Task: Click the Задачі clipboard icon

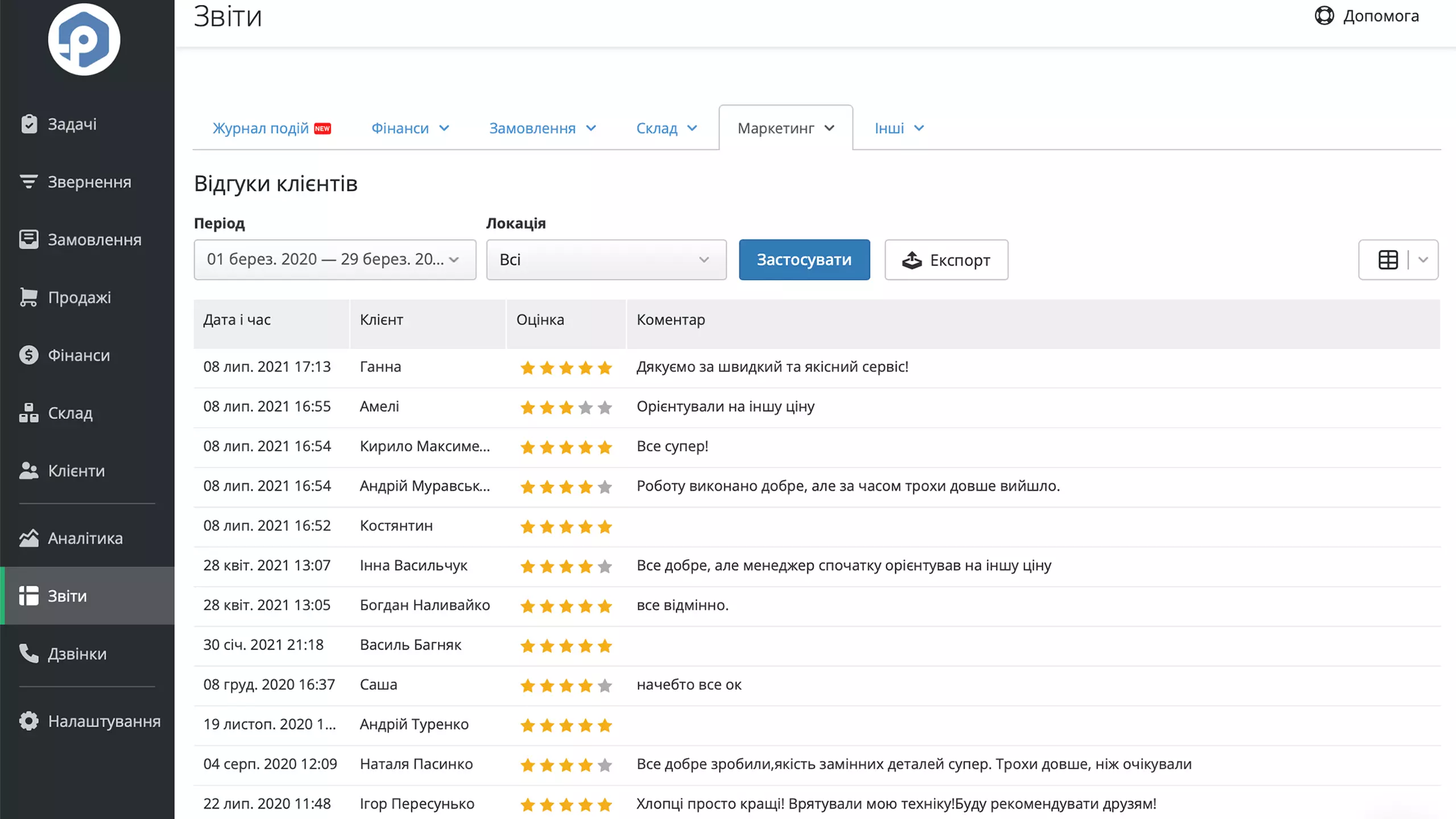Action: coord(29,123)
